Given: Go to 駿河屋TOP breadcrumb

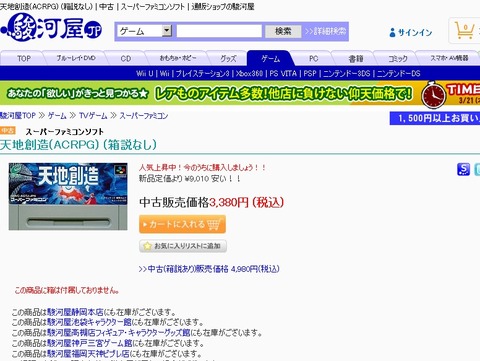Looking at the screenshot, I should click(x=18, y=116).
